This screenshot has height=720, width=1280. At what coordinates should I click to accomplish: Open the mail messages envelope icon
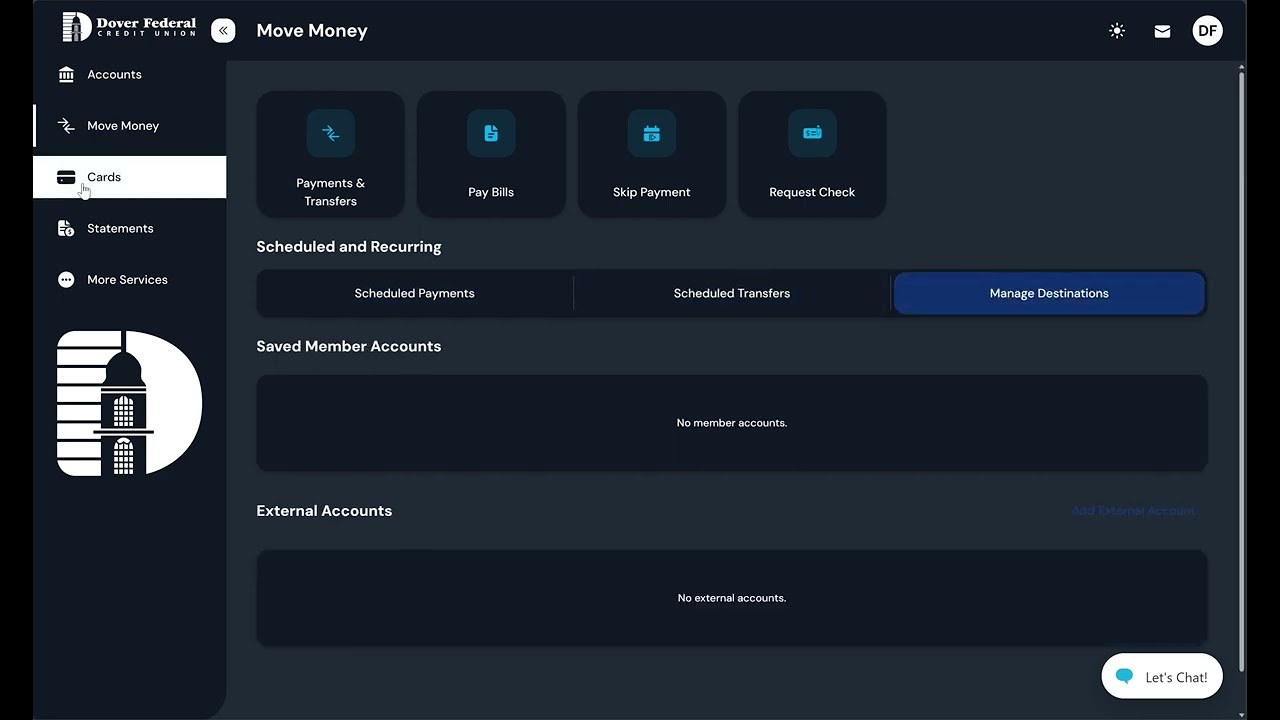pyautogui.click(x=1162, y=31)
